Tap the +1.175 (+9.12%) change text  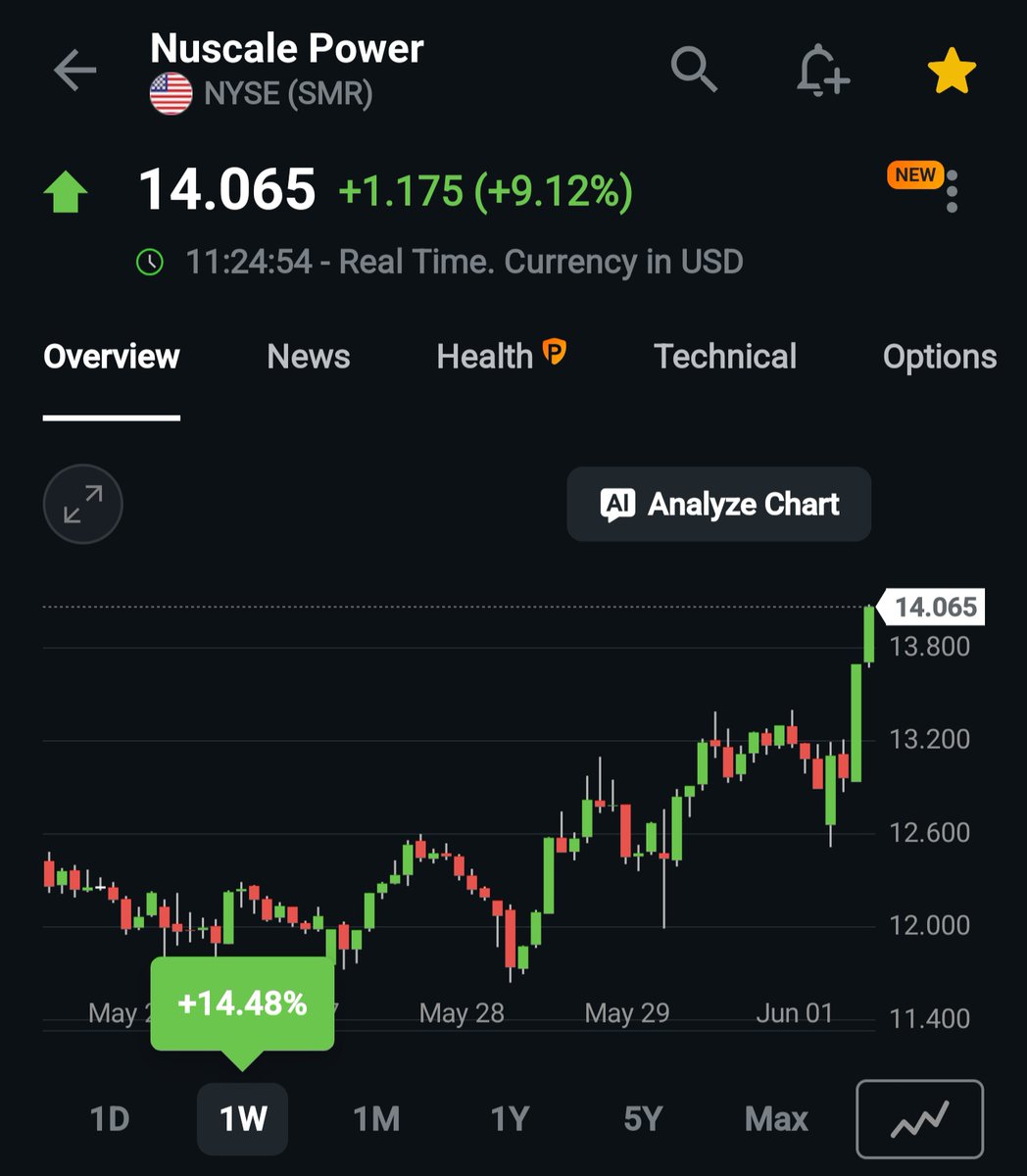tap(485, 191)
